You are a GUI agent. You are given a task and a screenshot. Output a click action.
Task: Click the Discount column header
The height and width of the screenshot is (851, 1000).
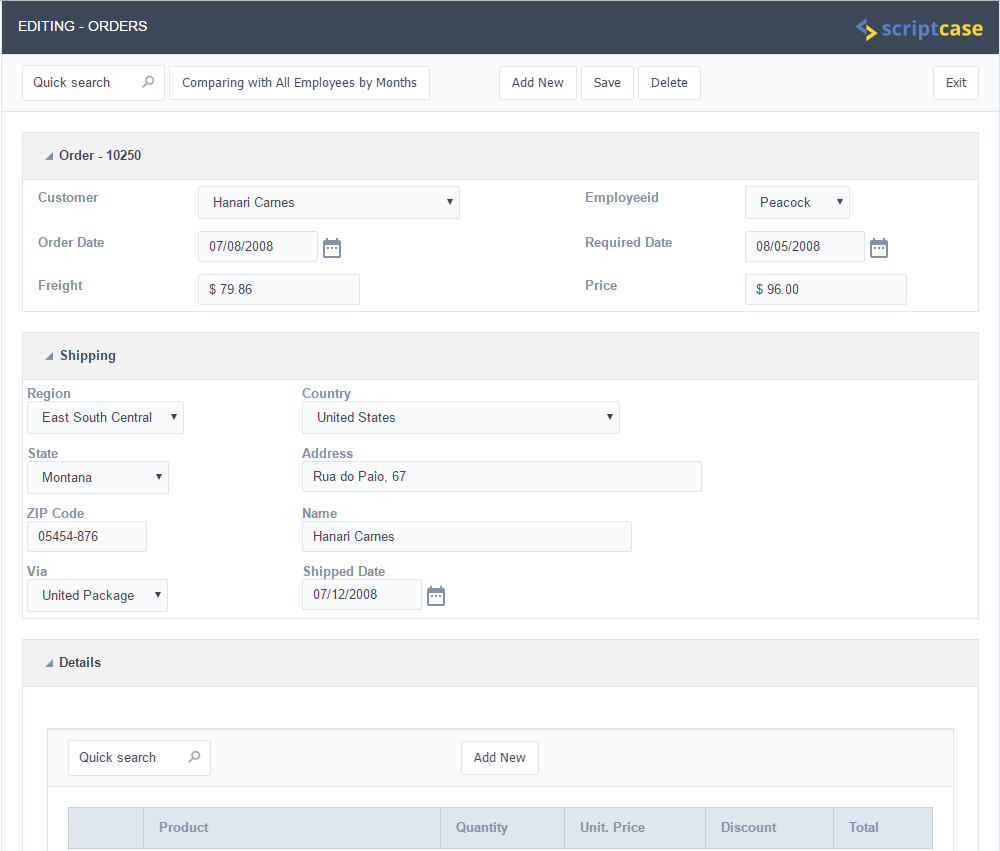770,828
